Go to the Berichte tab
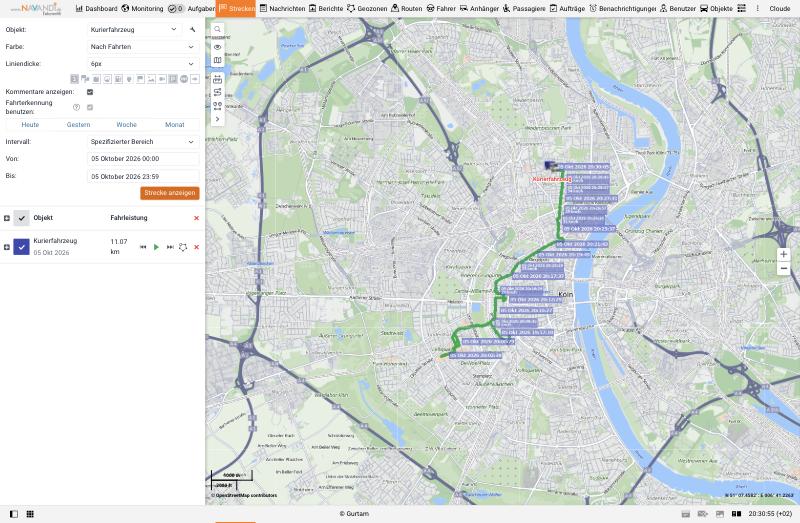800x523 pixels. (x=326, y=9)
